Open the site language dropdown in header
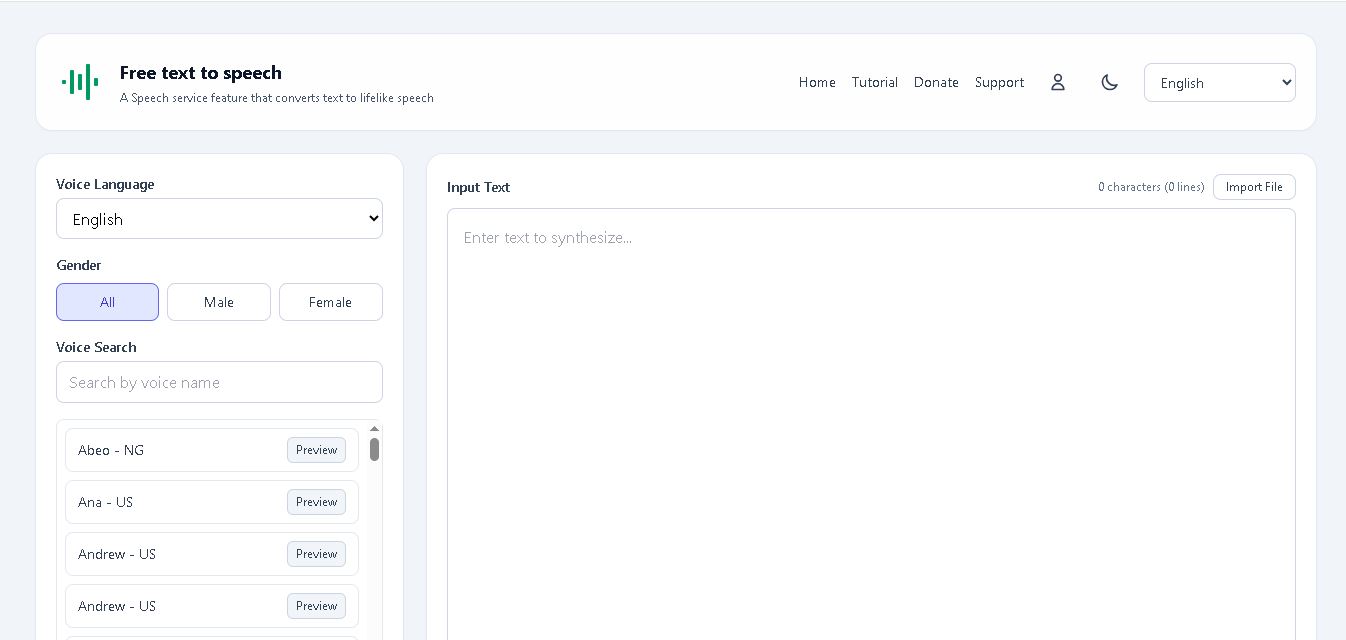 point(1220,83)
